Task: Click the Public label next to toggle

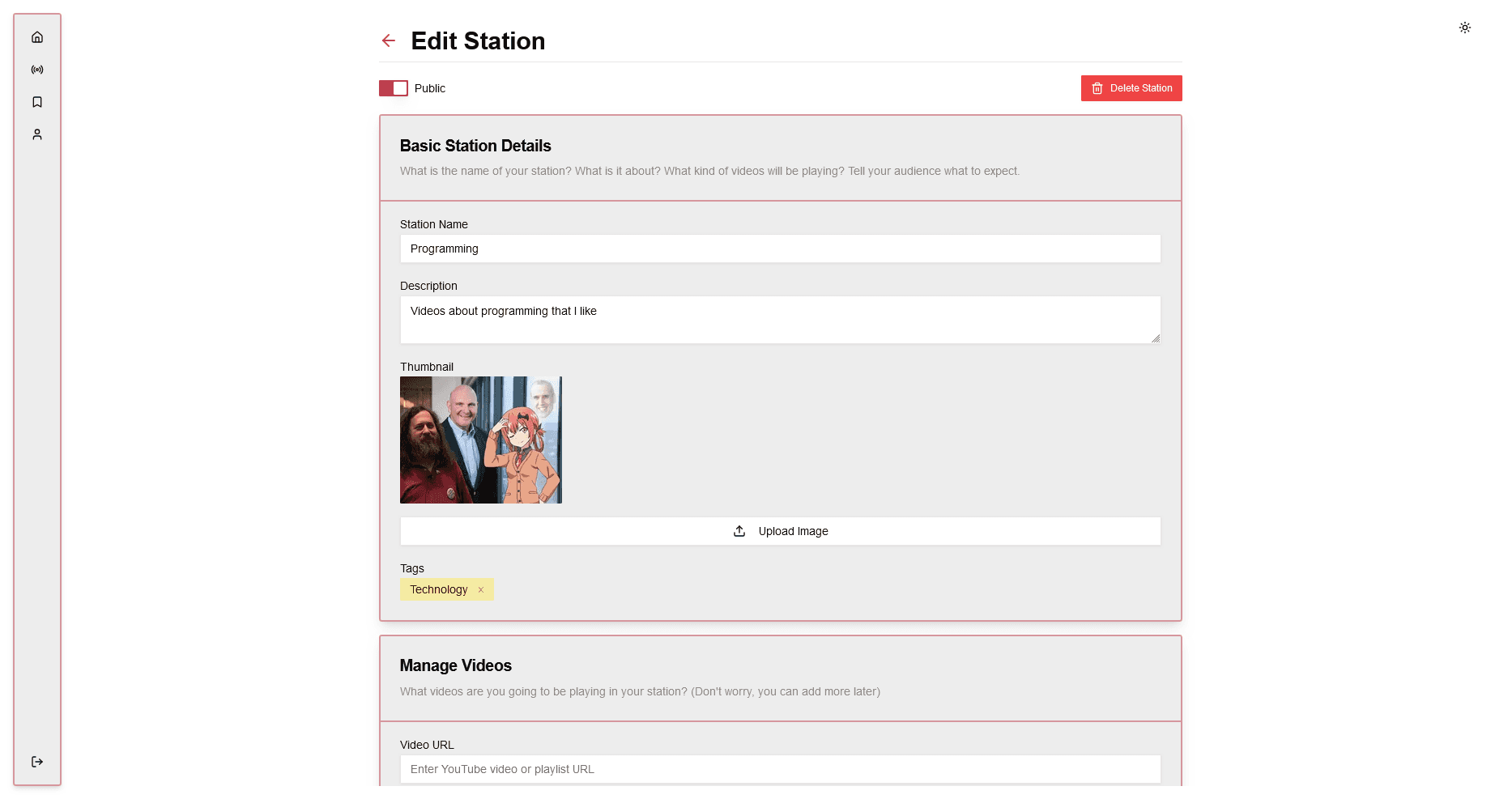Action: (430, 88)
